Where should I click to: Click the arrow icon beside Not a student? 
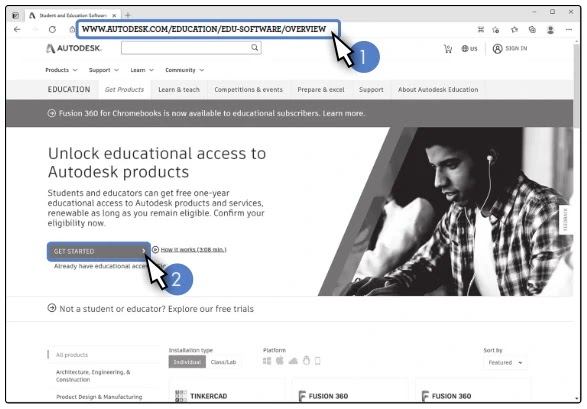pos(52,308)
